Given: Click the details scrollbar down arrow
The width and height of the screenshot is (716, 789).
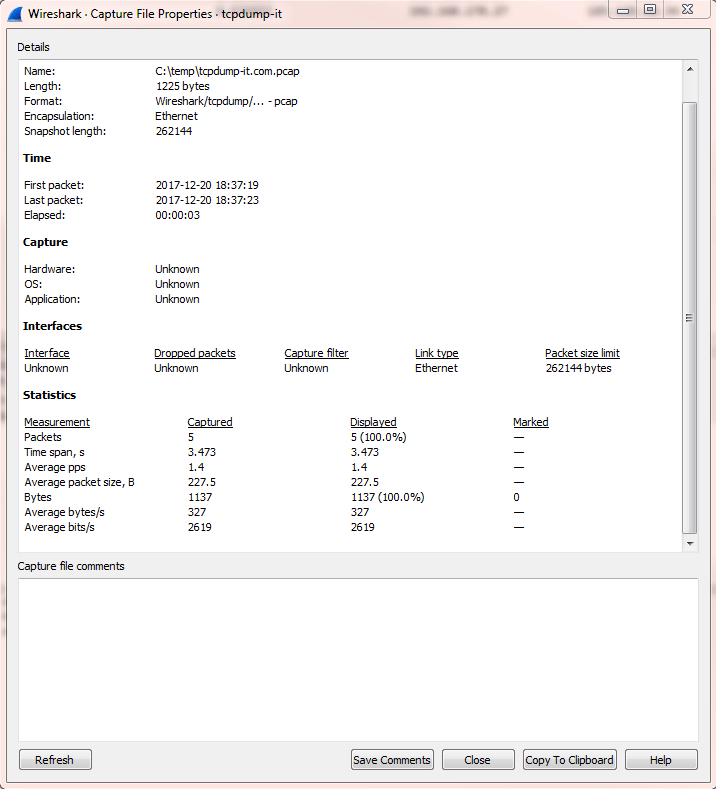Looking at the screenshot, I should click(x=690, y=542).
